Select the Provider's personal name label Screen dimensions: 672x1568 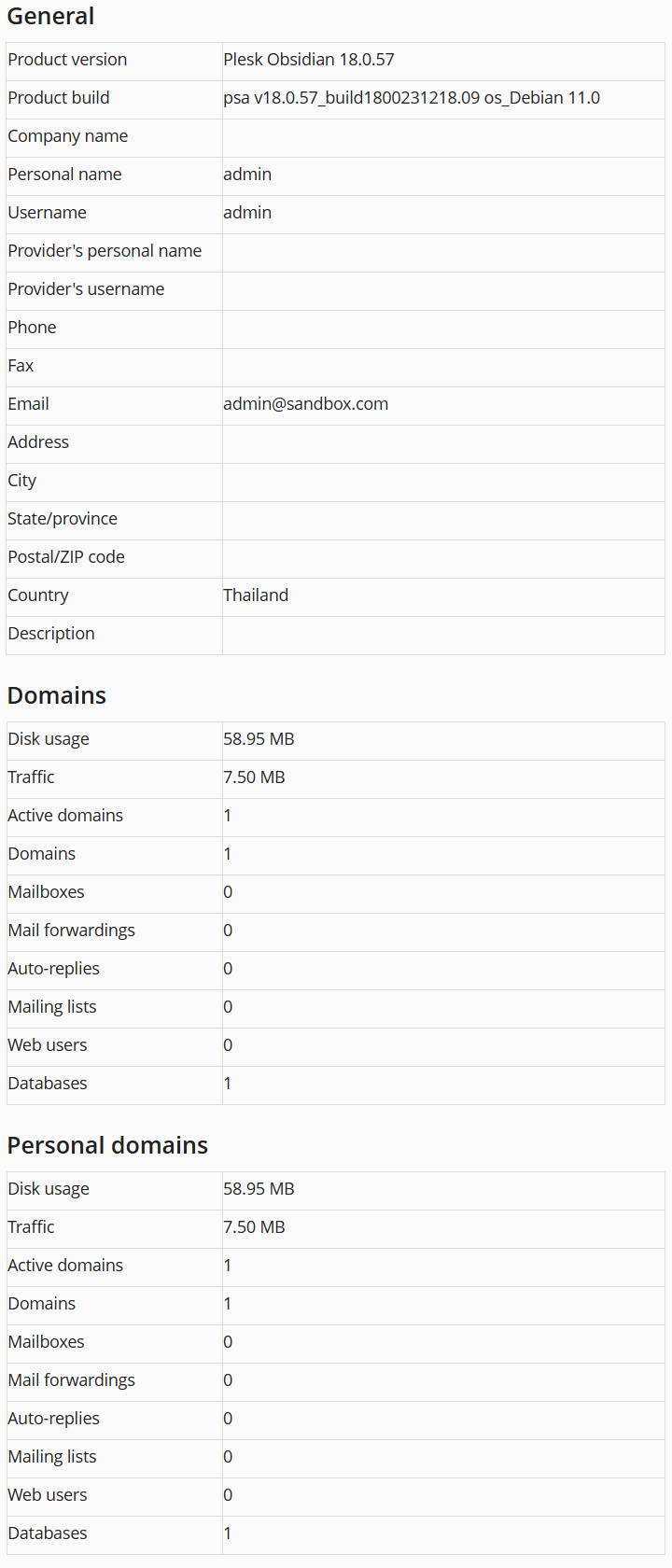(105, 251)
